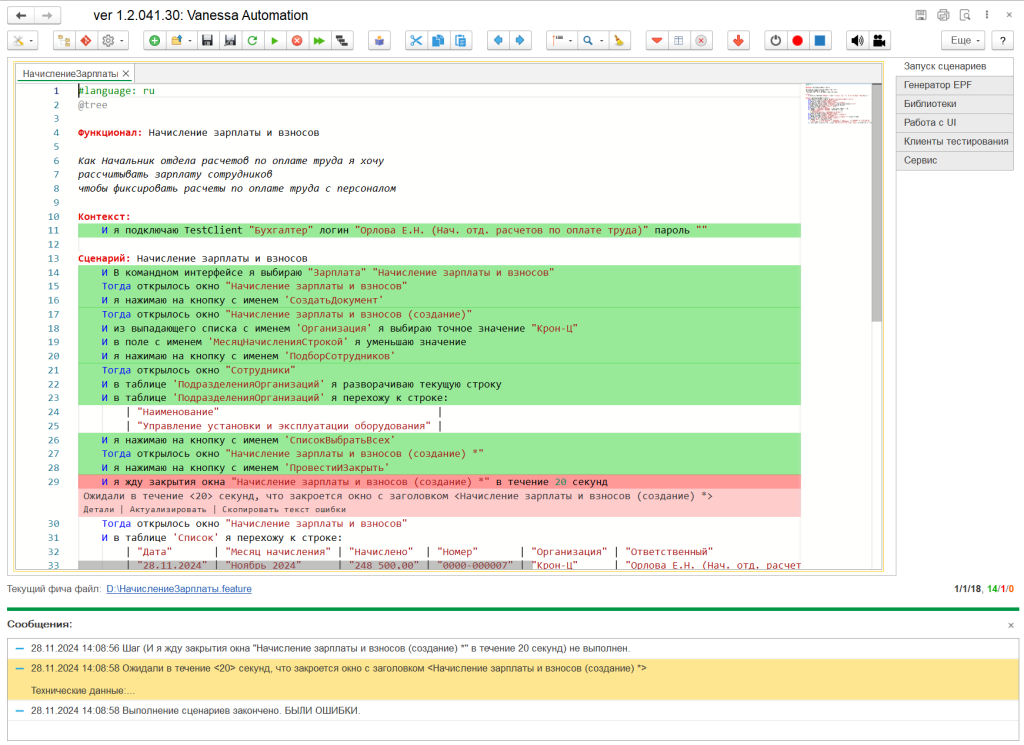Click the editor vertical scrollbar thumb
The width and height of the screenshot is (1024, 745).
877,200
